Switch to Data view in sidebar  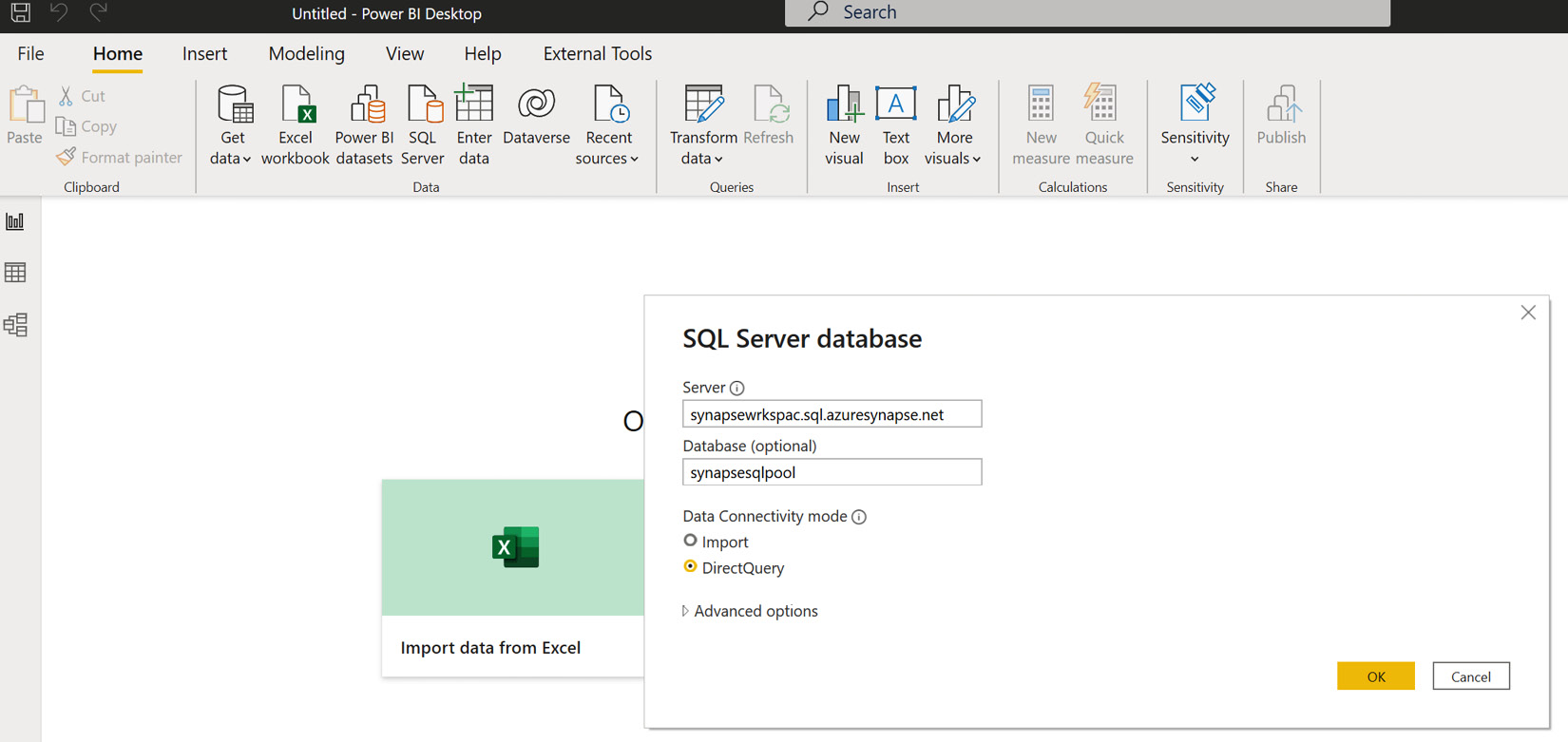(x=15, y=273)
